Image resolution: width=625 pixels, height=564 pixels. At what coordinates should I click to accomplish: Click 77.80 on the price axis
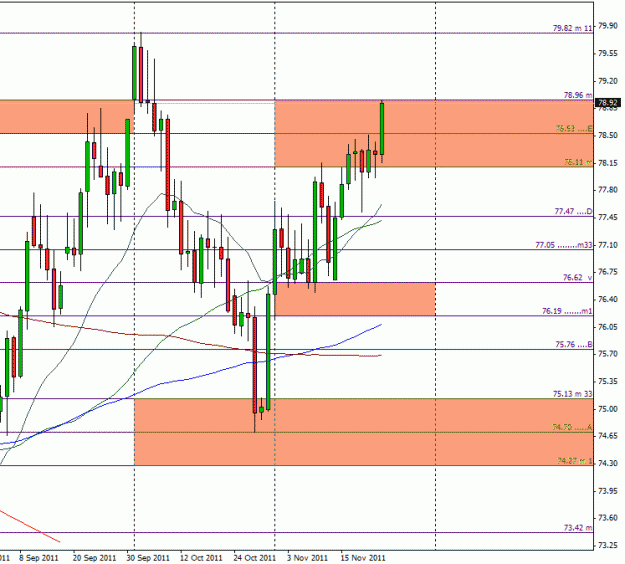tap(608, 191)
